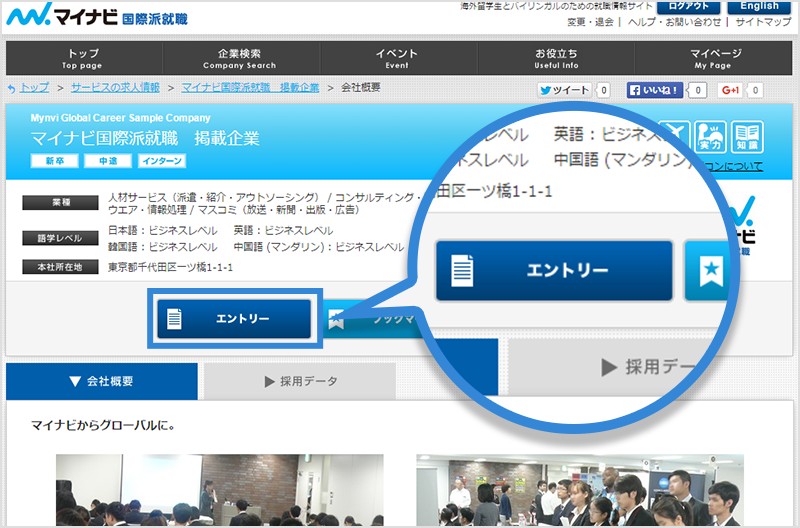Click the アイコンについて link

(733, 166)
